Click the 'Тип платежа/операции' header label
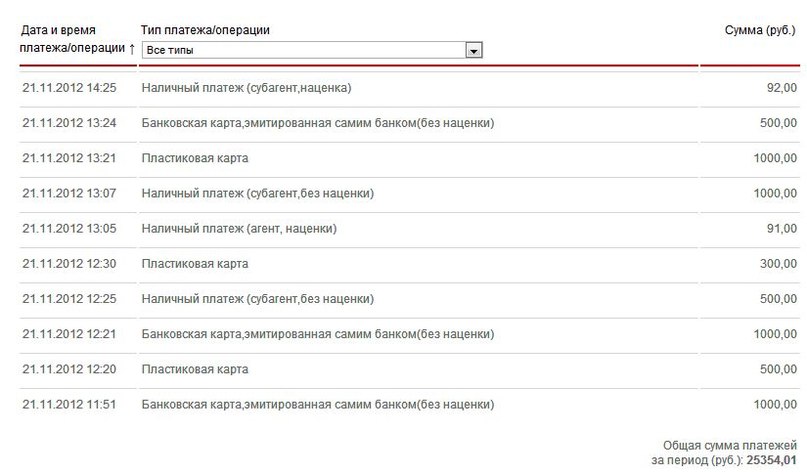807x474 pixels. [205, 30]
